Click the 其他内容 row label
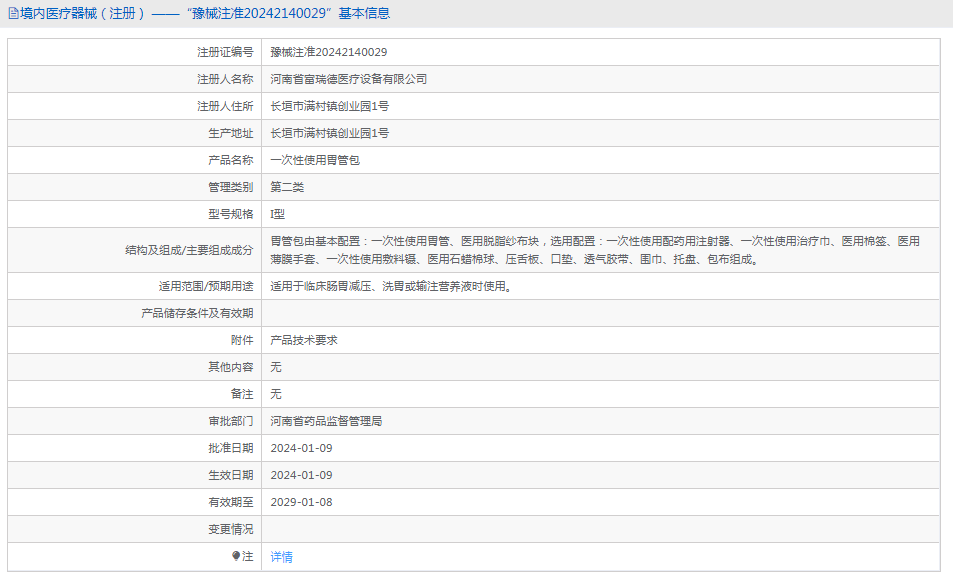This screenshot has width=953, height=582. point(231,367)
